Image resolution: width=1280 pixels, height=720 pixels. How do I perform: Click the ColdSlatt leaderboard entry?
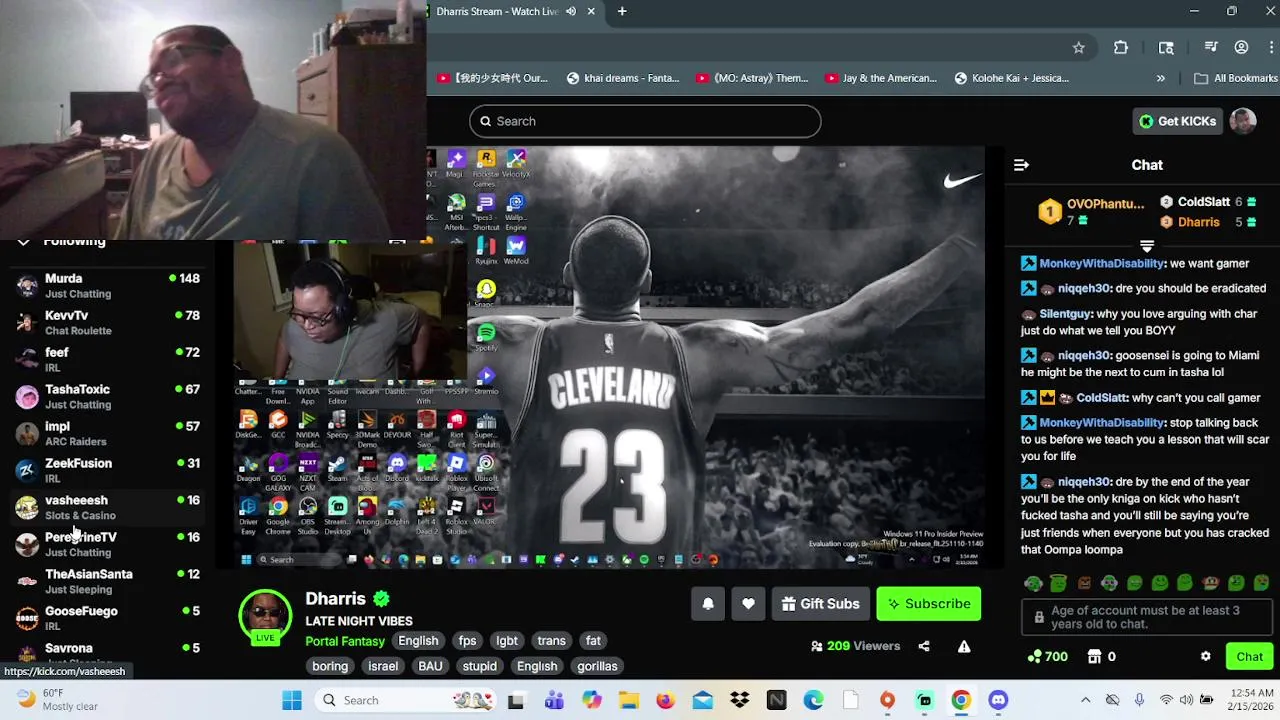pos(1209,202)
